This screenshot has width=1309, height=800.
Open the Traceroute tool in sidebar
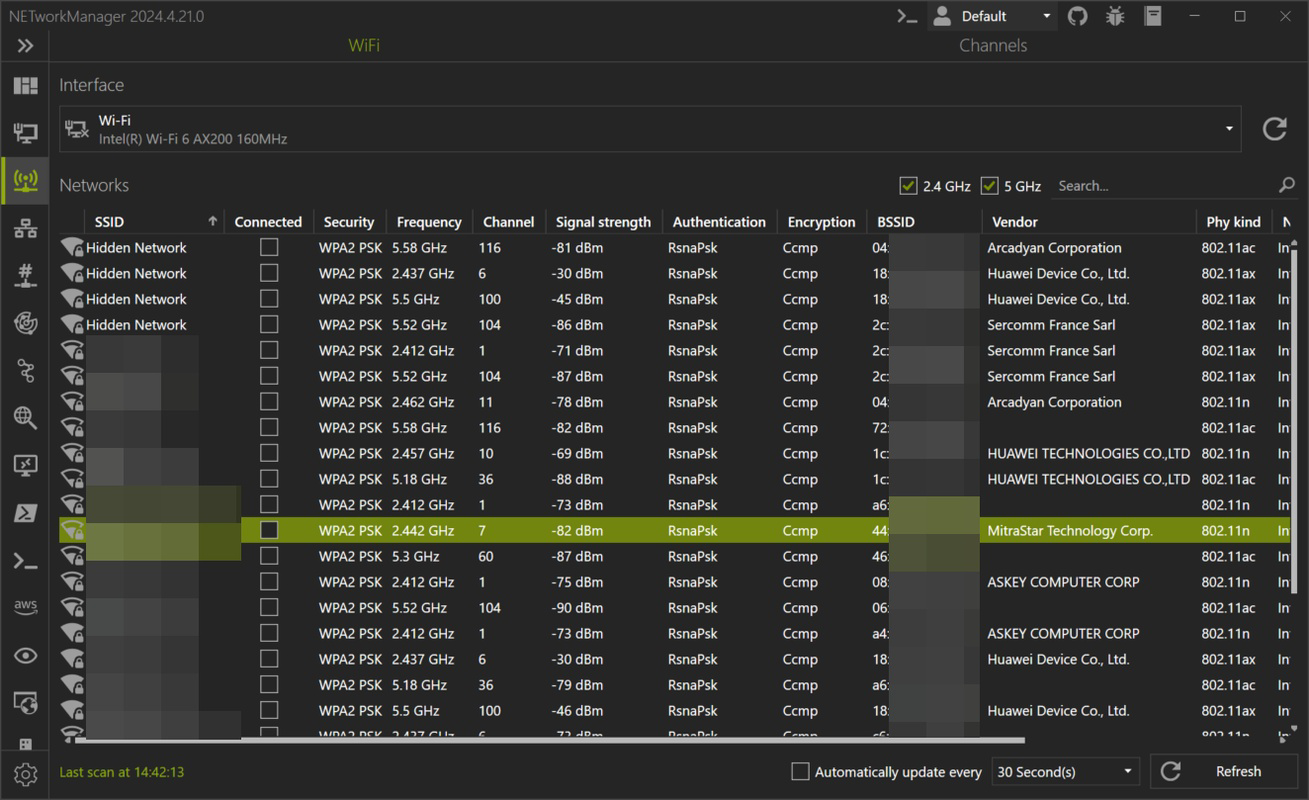[25, 371]
